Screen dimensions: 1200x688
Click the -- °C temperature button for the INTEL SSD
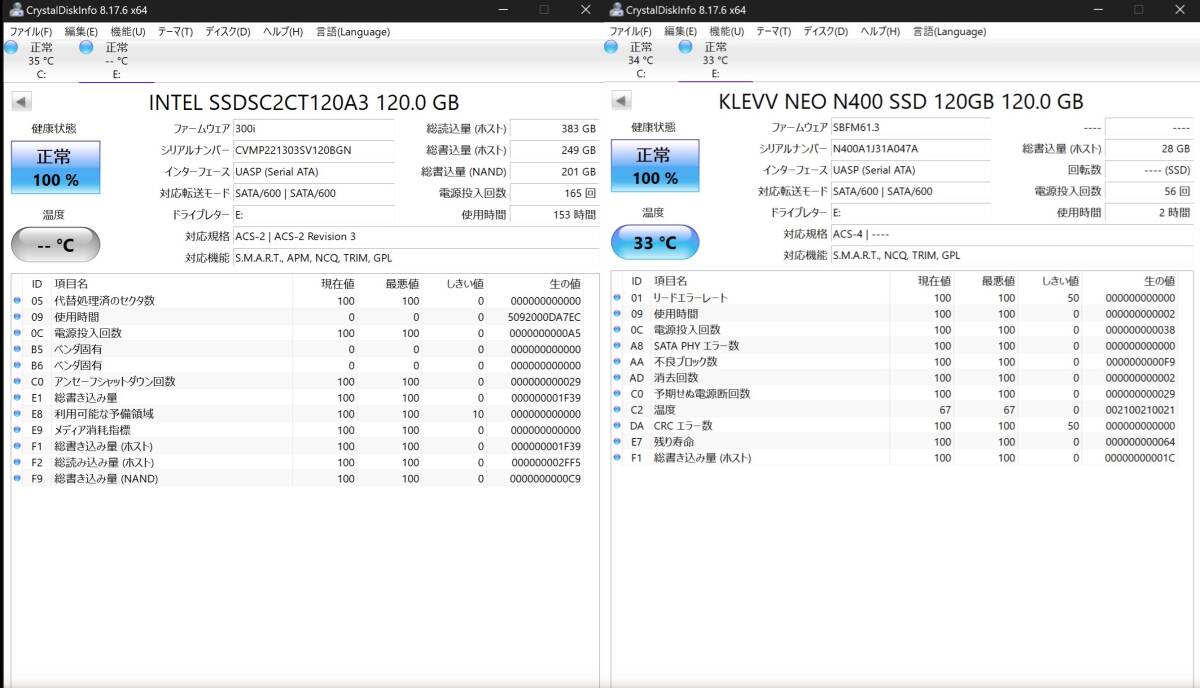(56, 244)
